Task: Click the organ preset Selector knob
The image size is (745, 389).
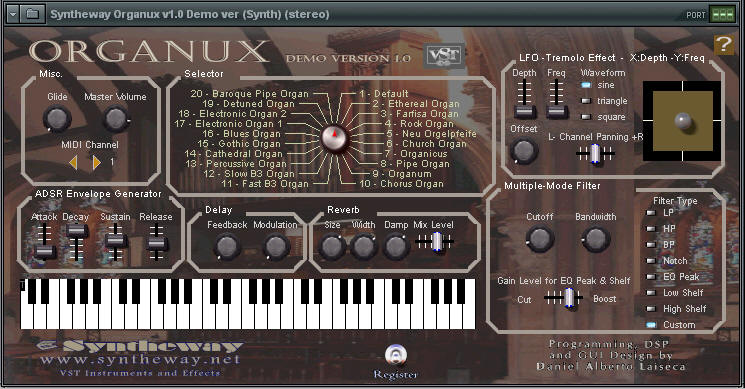Action: pos(334,138)
